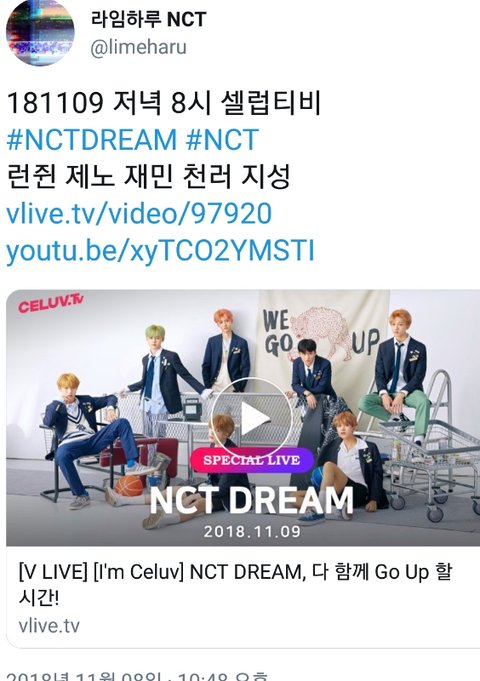Click the 라임하루 NCT display name
480x681 pixels.
click(149, 20)
